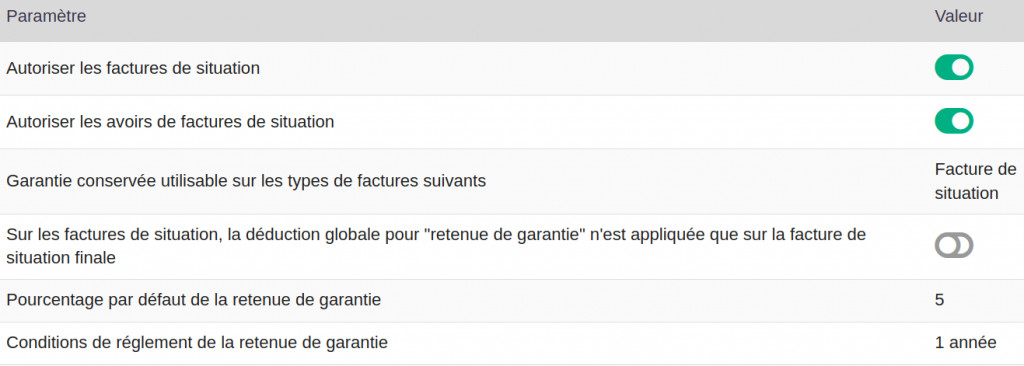The image size is (1024, 366).
Task: Click the 'types de factures suivants' text
Action: pyautogui.click(x=385, y=181)
